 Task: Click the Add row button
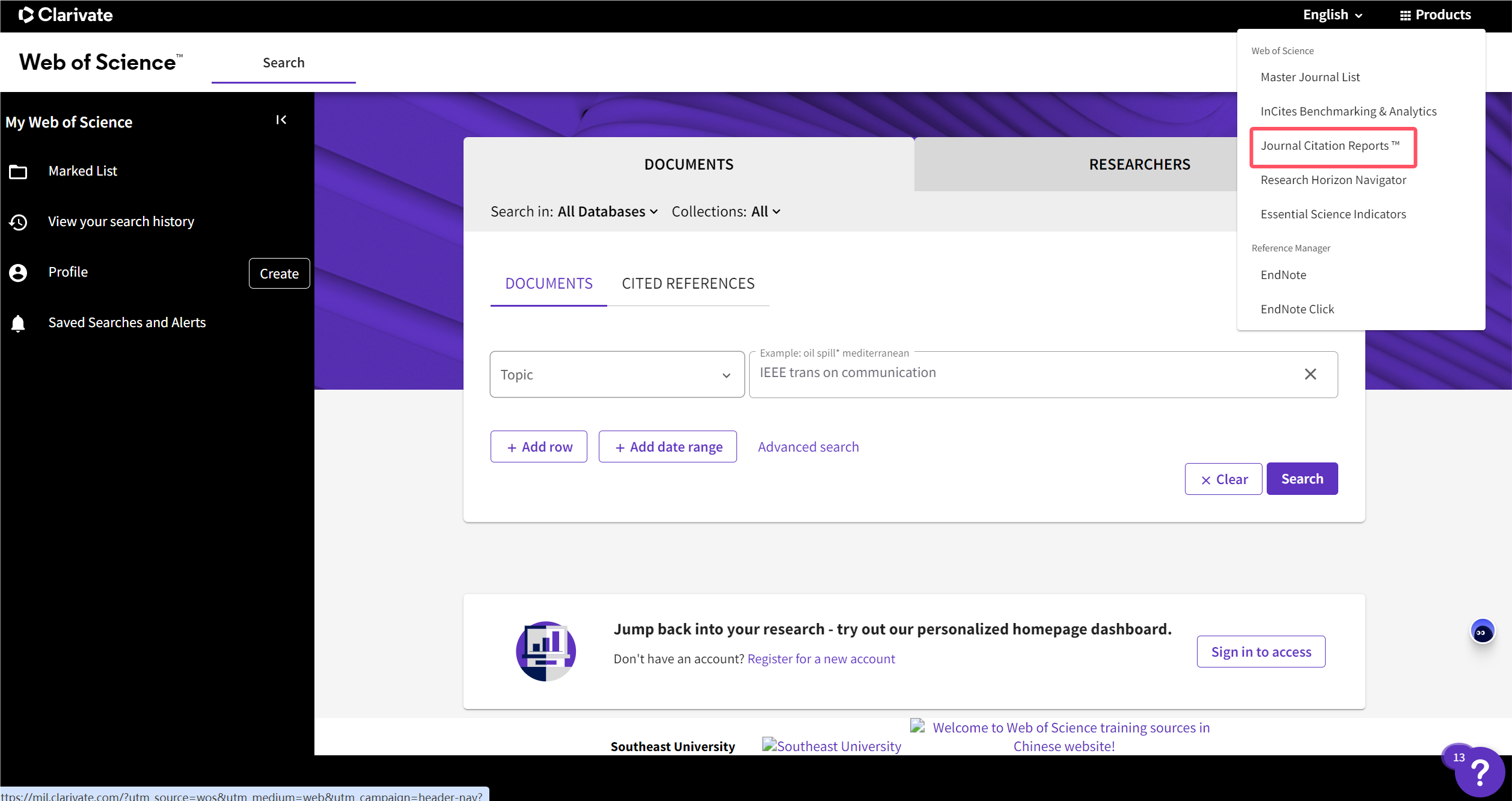(x=539, y=447)
